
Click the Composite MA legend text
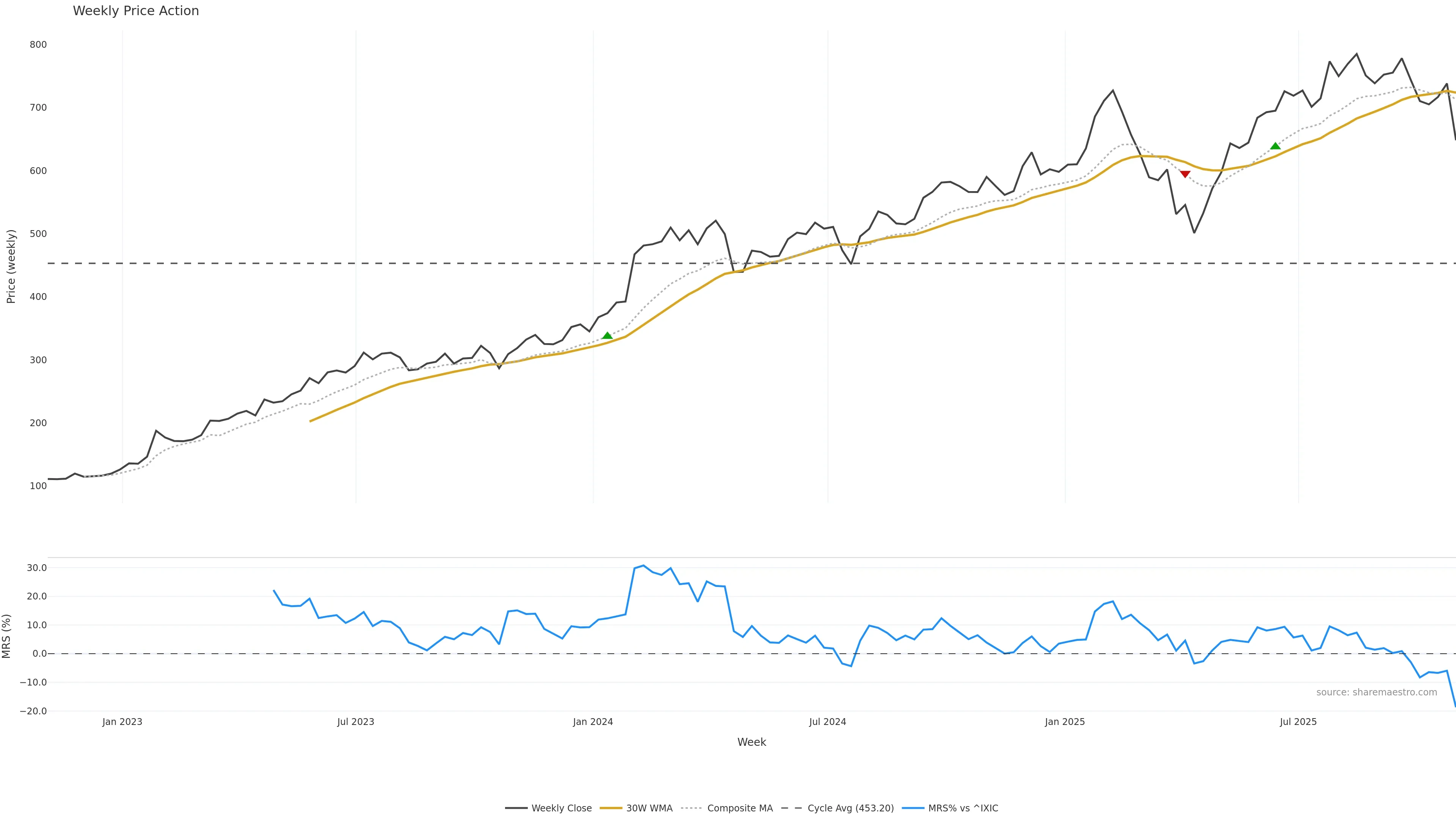pos(739,808)
